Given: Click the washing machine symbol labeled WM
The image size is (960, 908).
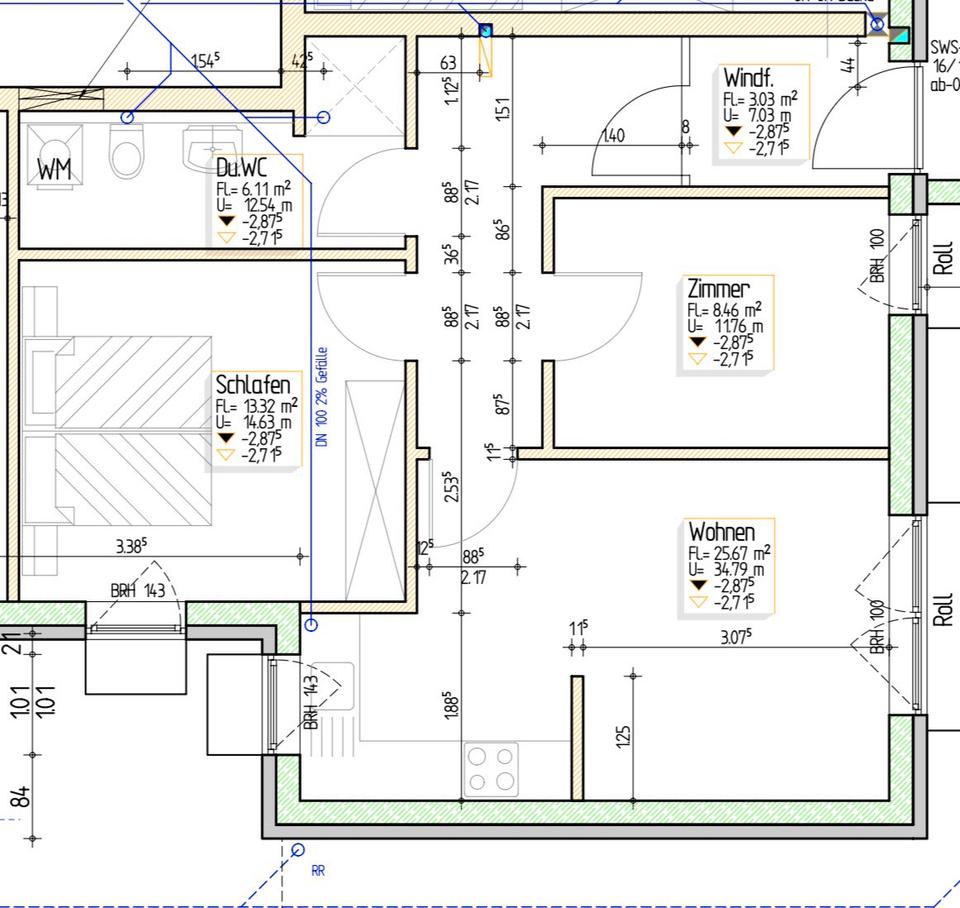Looking at the screenshot, I should click(x=54, y=168).
